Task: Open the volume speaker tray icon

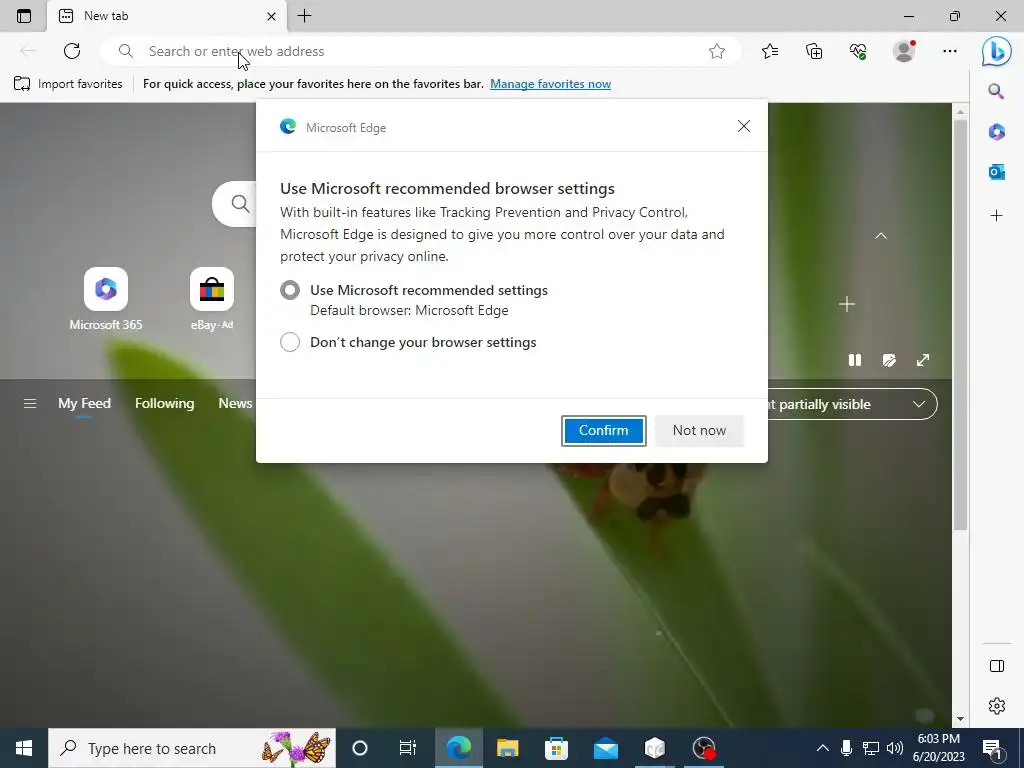Action: pyautogui.click(x=895, y=748)
